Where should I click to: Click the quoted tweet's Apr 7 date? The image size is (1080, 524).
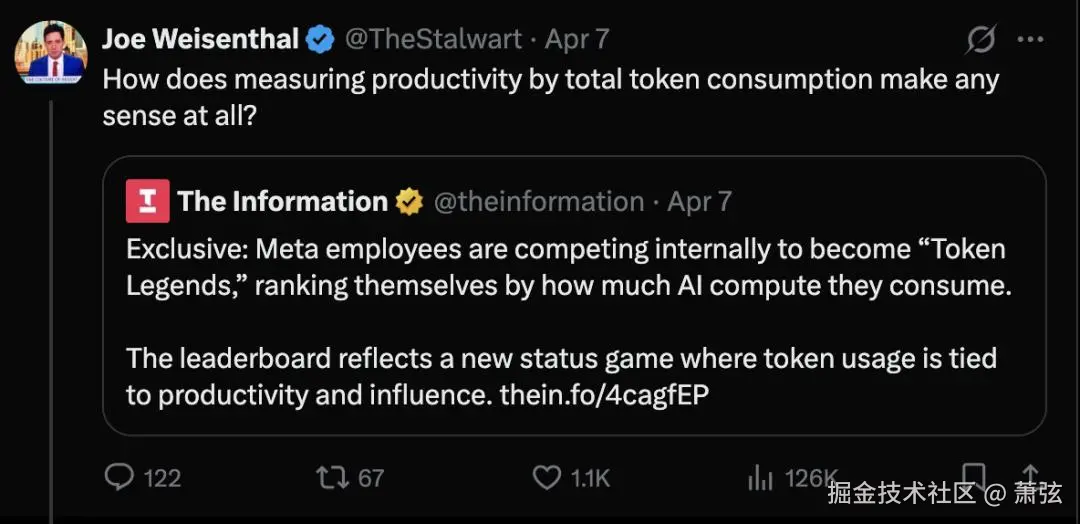(699, 202)
